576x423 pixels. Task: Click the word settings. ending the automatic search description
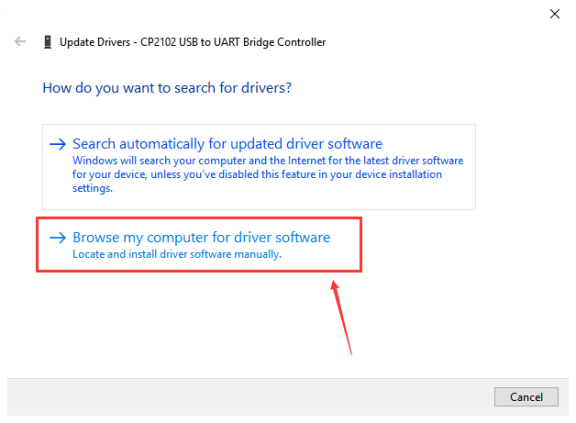(x=93, y=188)
